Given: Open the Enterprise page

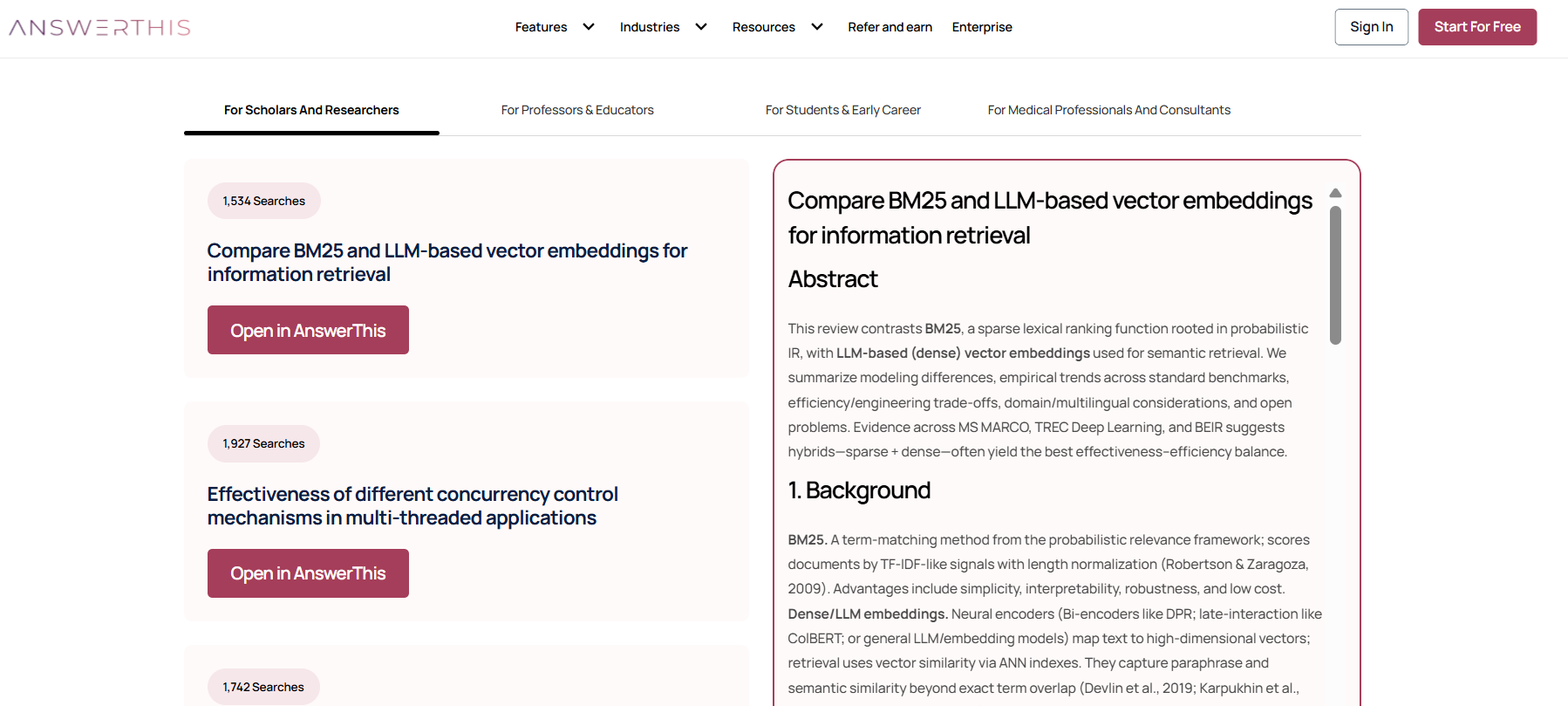Looking at the screenshot, I should (x=982, y=27).
